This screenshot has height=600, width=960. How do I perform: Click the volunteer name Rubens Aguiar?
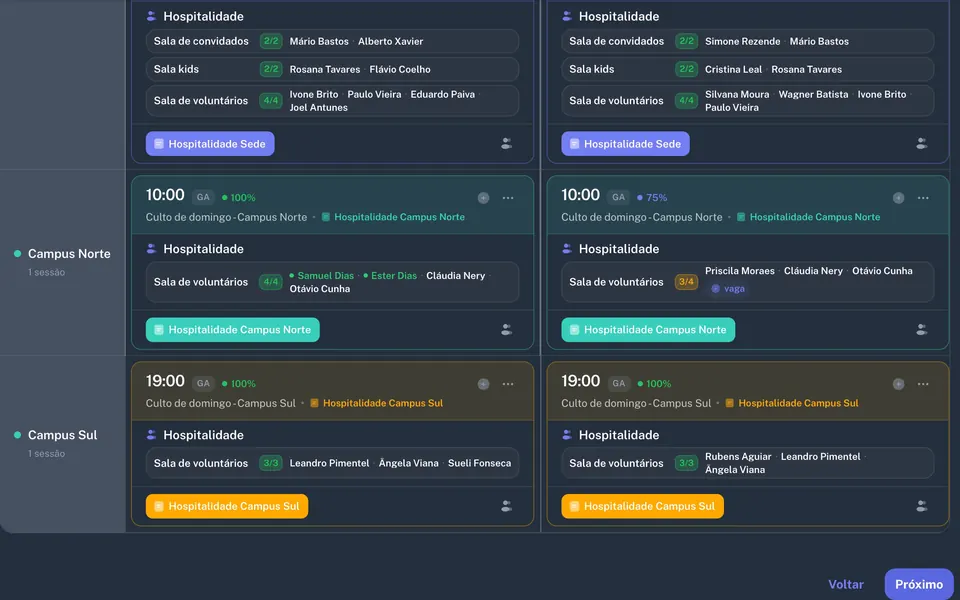(x=738, y=457)
